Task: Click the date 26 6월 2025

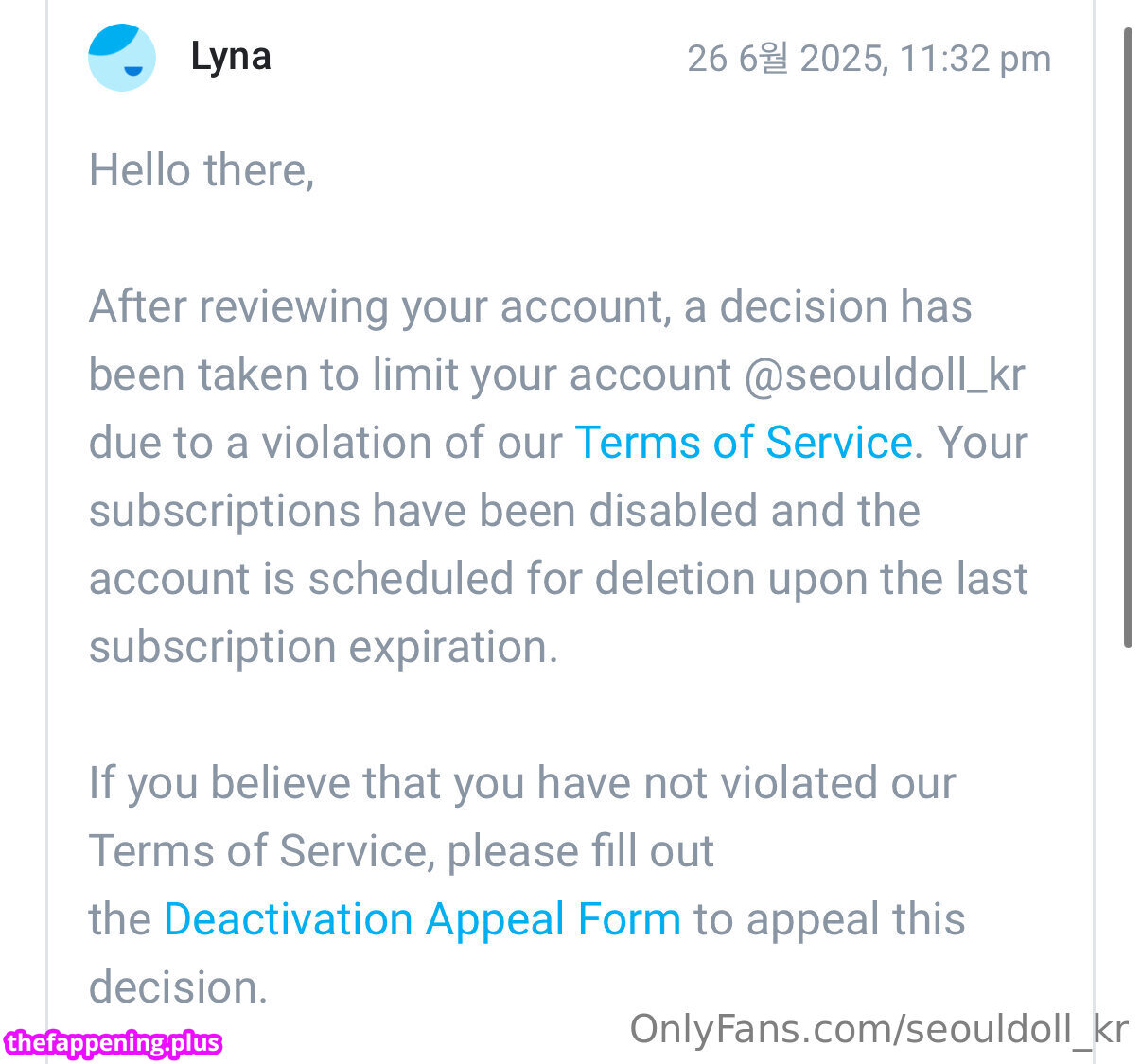Action: point(786,59)
